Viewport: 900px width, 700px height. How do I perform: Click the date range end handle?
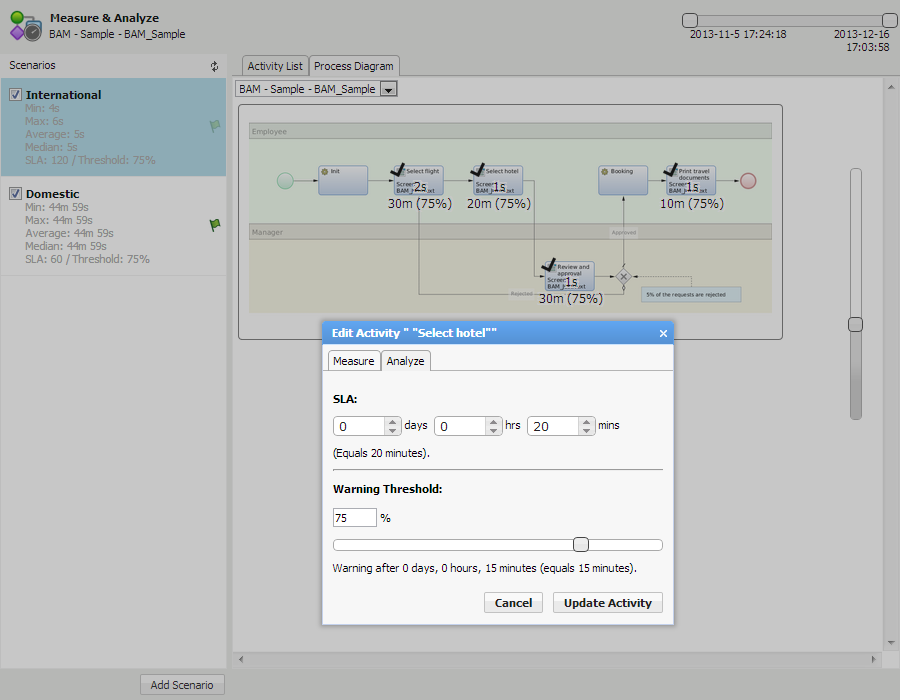click(x=890, y=21)
